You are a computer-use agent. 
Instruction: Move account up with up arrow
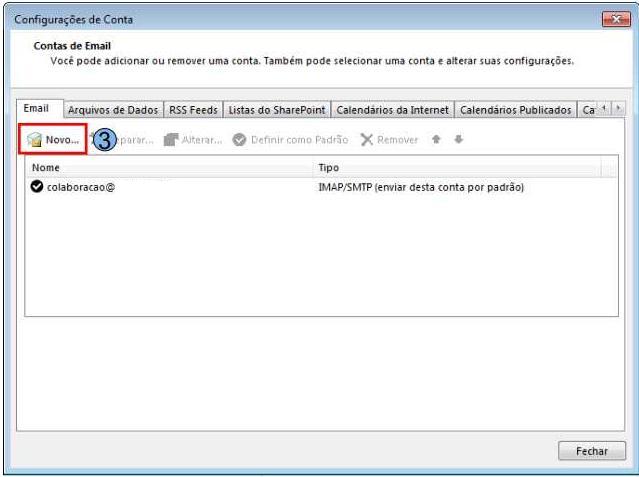click(436, 140)
